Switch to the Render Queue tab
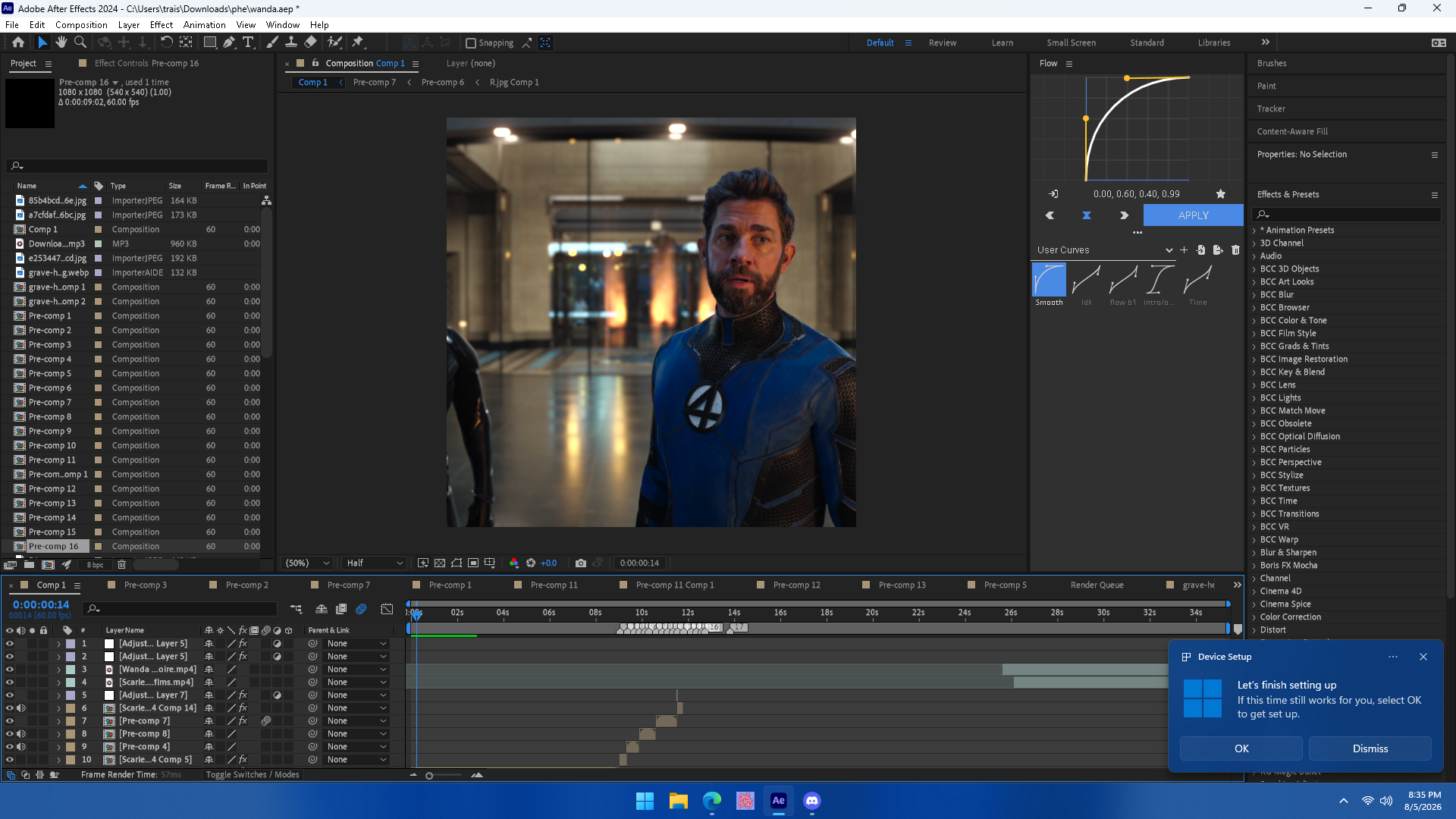This screenshot has width=1456, height=819. click(x=1097, y=585)
